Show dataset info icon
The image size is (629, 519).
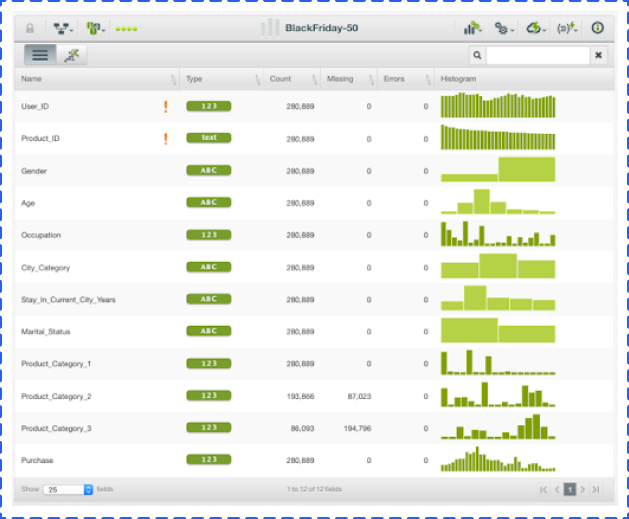[x=597, y=28]
